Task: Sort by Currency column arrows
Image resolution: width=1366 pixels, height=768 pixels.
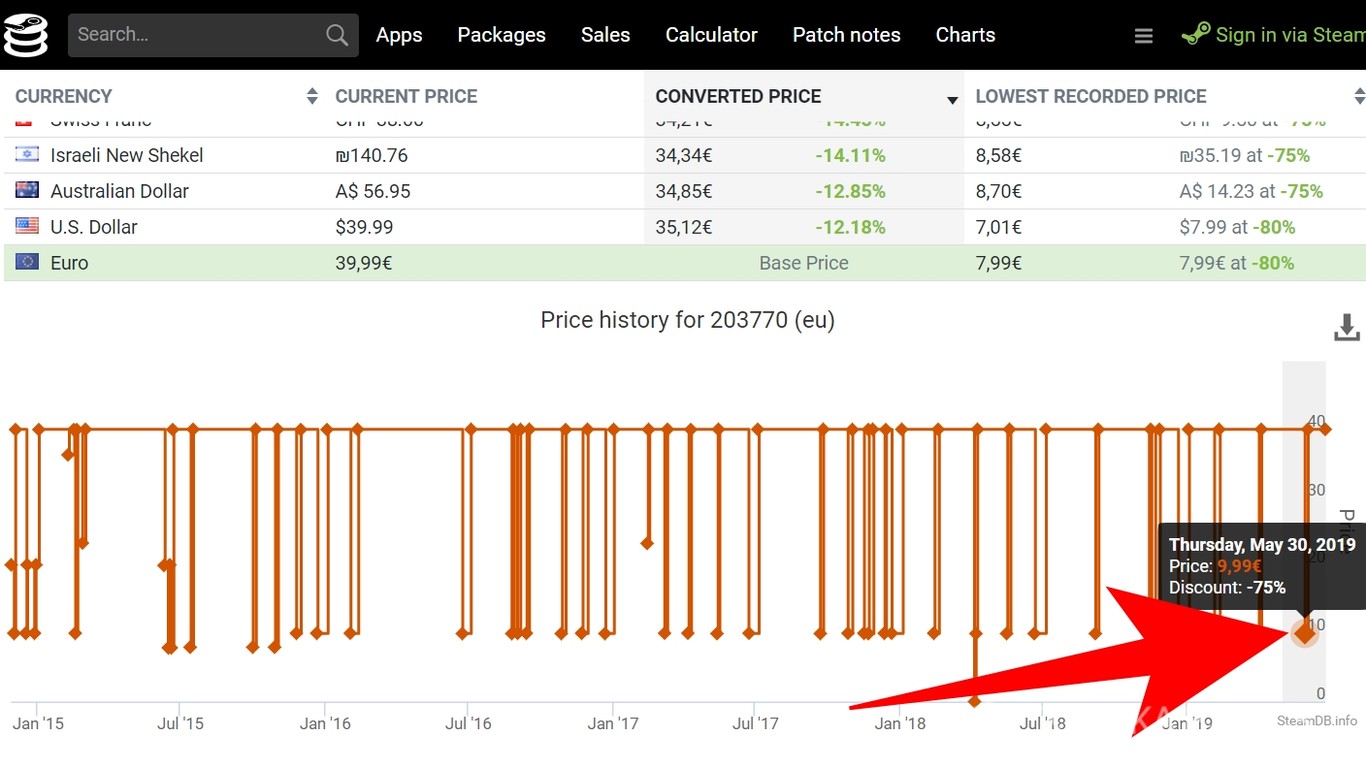Action: (312, 96)
